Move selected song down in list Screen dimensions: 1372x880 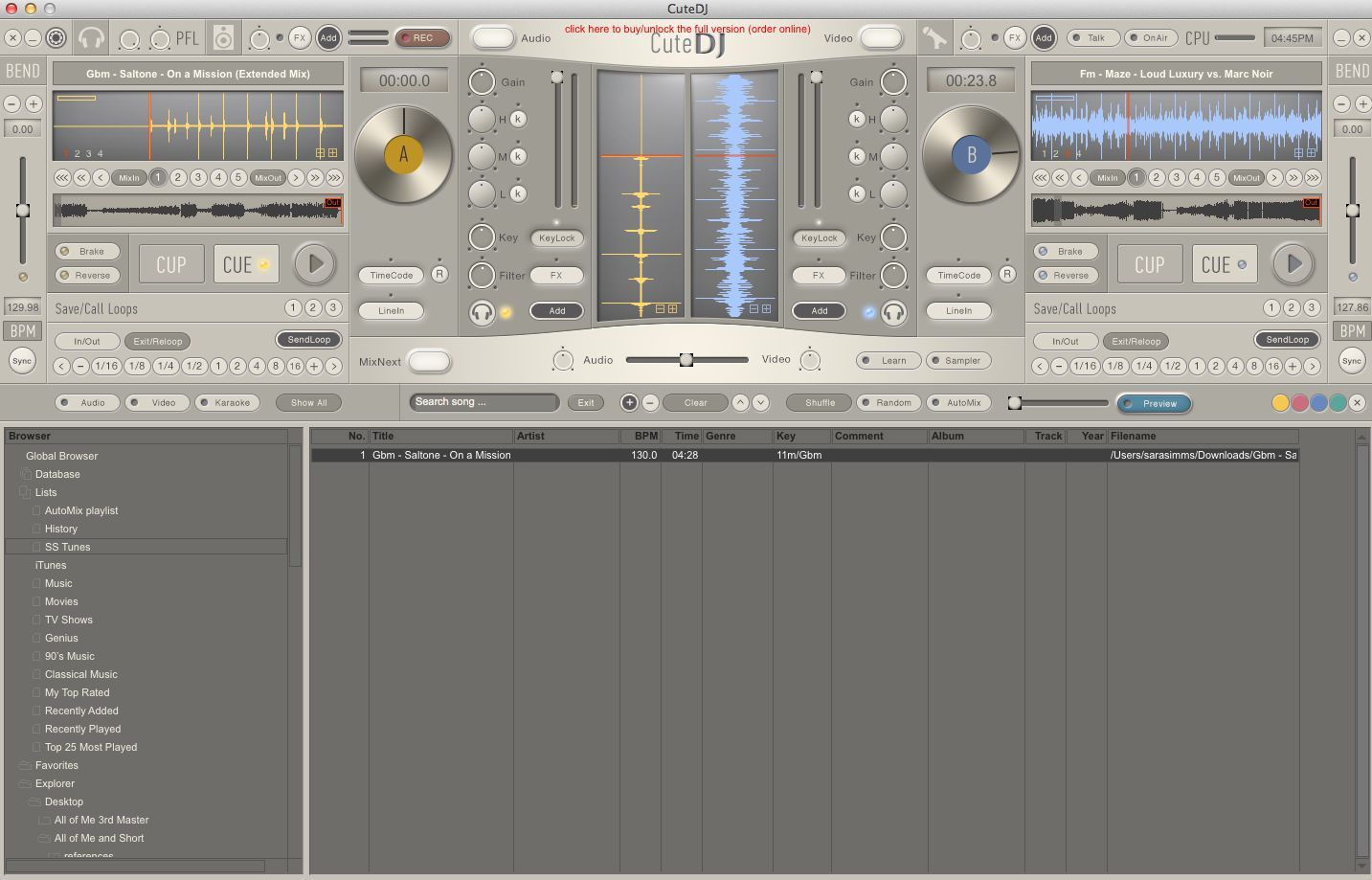[x=760, y=402]
